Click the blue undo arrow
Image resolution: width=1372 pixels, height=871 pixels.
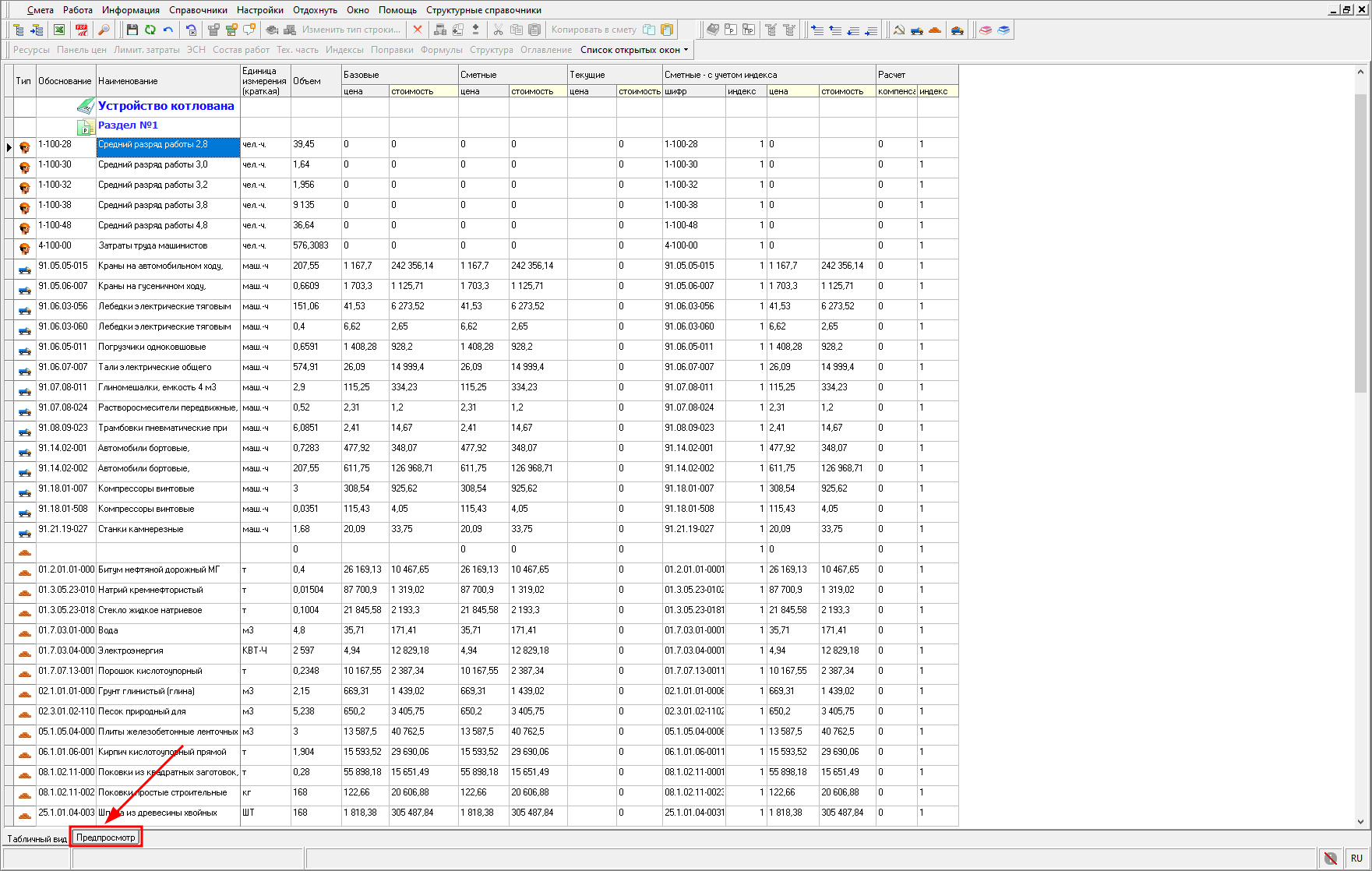tap(168, 30)
